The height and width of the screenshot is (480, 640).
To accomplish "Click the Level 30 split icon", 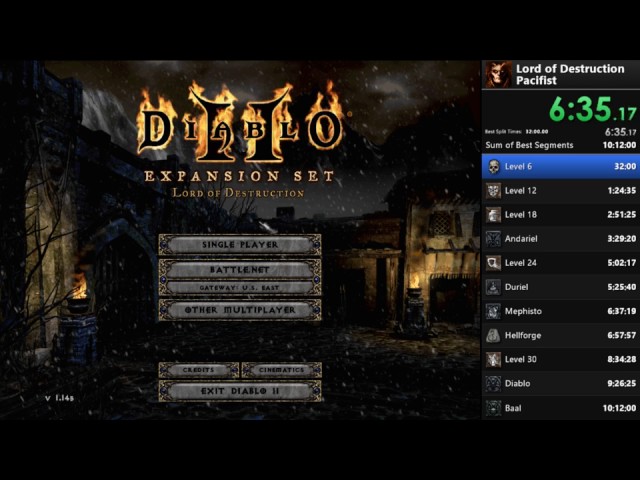I will click(x=493, y=359).
